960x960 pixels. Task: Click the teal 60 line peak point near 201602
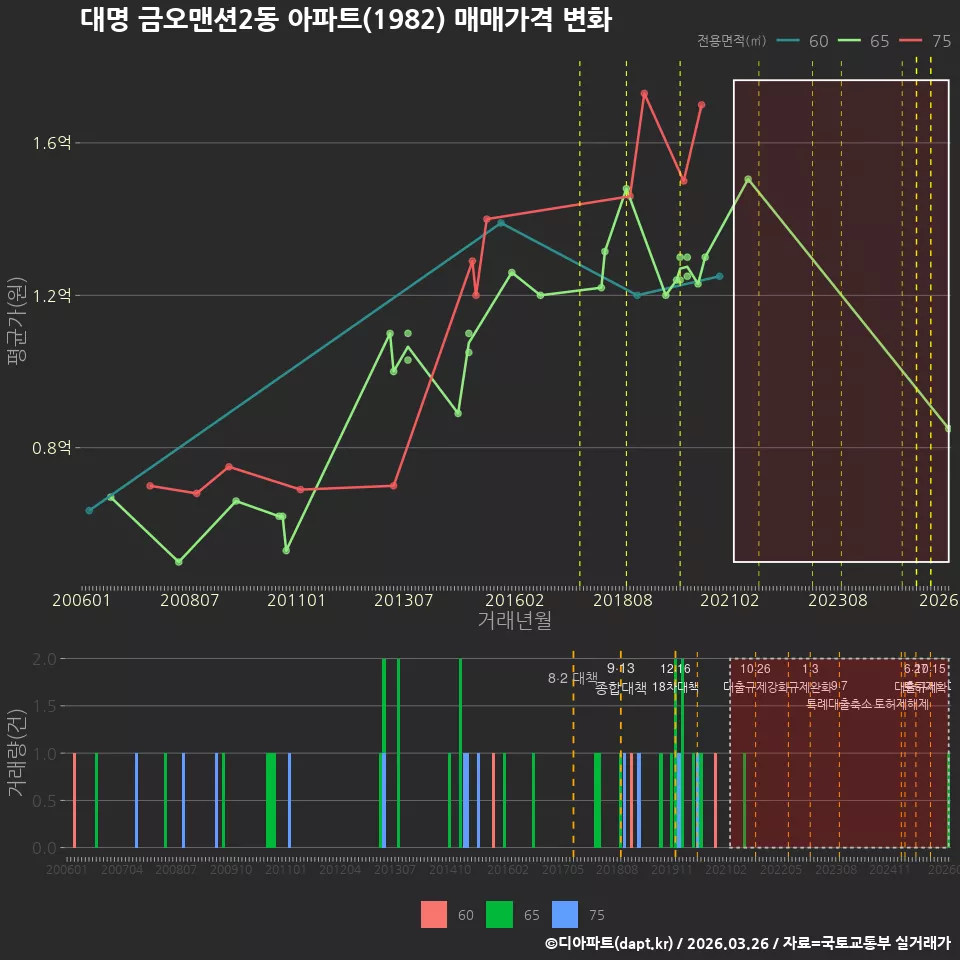(501, 223)
